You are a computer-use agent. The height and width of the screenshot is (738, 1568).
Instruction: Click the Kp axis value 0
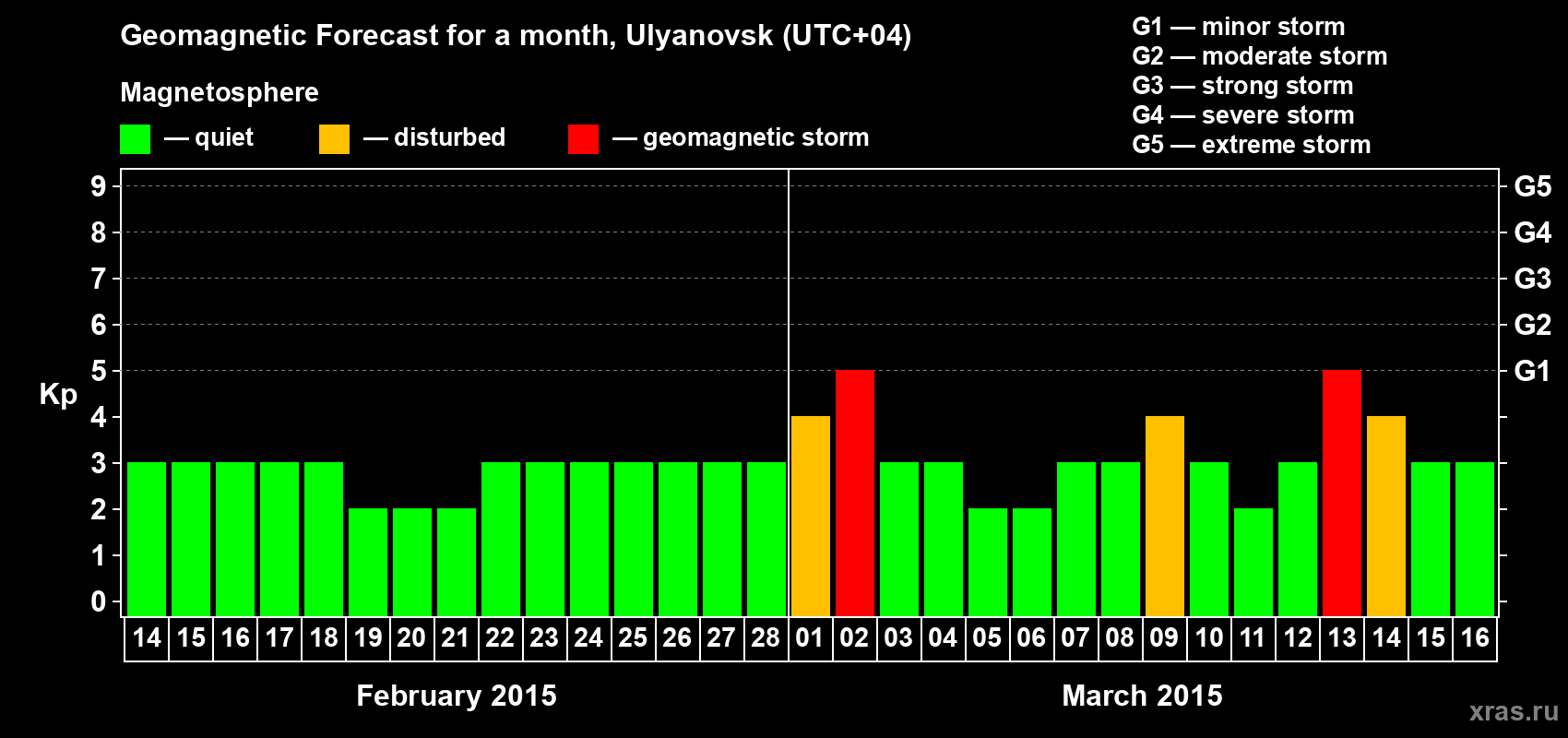coord(99,601)
